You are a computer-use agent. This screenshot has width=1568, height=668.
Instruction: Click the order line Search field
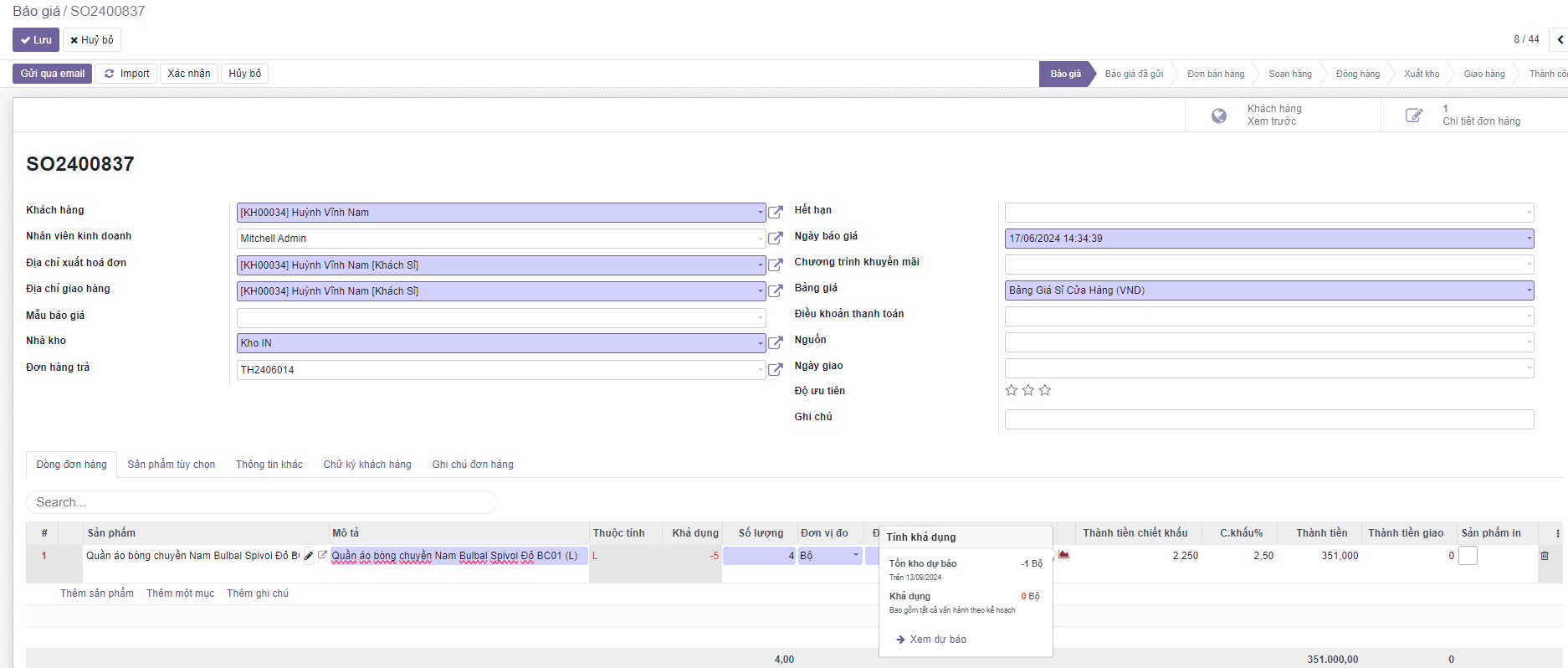261,502
